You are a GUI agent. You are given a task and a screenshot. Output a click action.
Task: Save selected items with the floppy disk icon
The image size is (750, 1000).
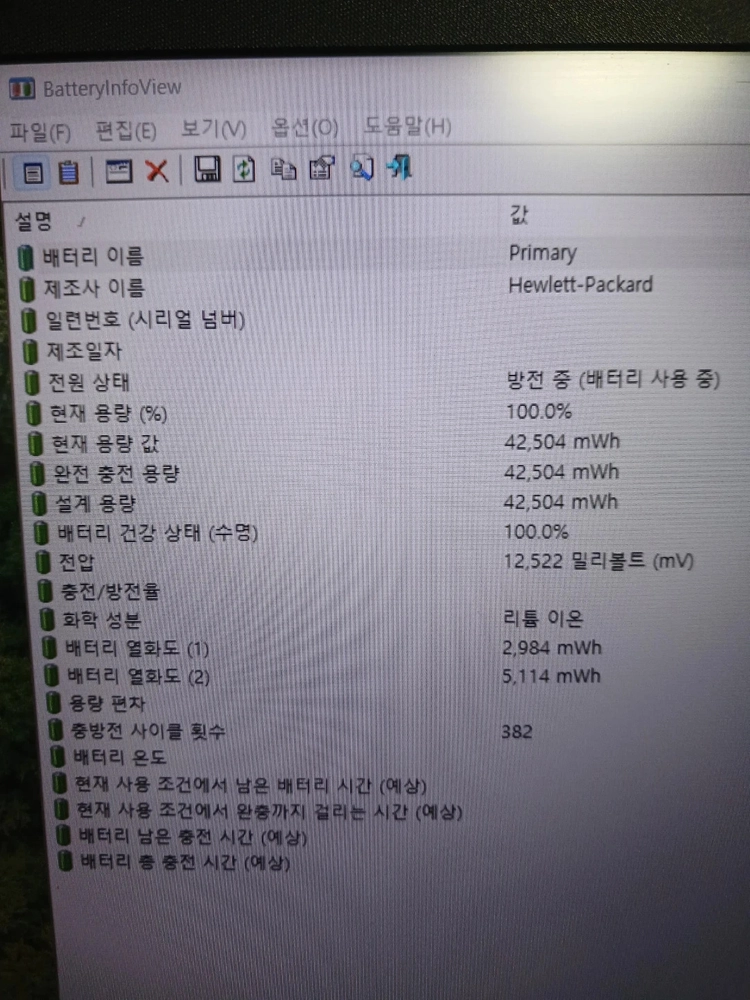(207, 170)
